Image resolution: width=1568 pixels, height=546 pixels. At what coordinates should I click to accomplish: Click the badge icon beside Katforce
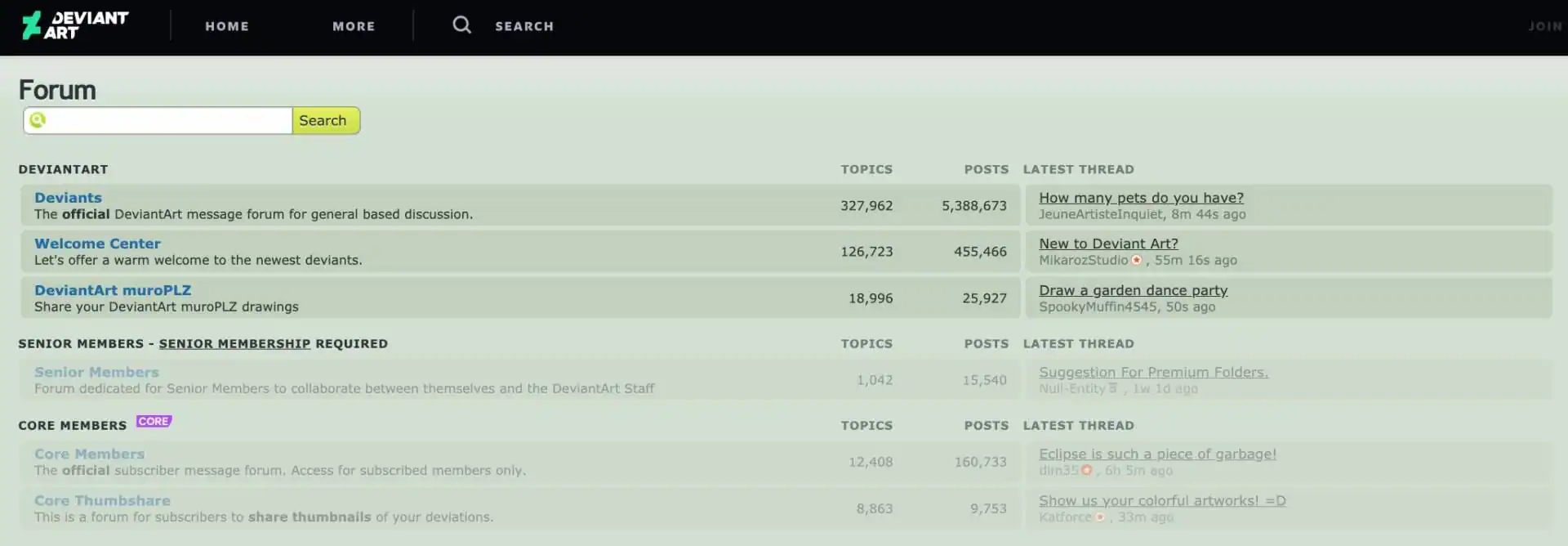tap(1100, 517)
